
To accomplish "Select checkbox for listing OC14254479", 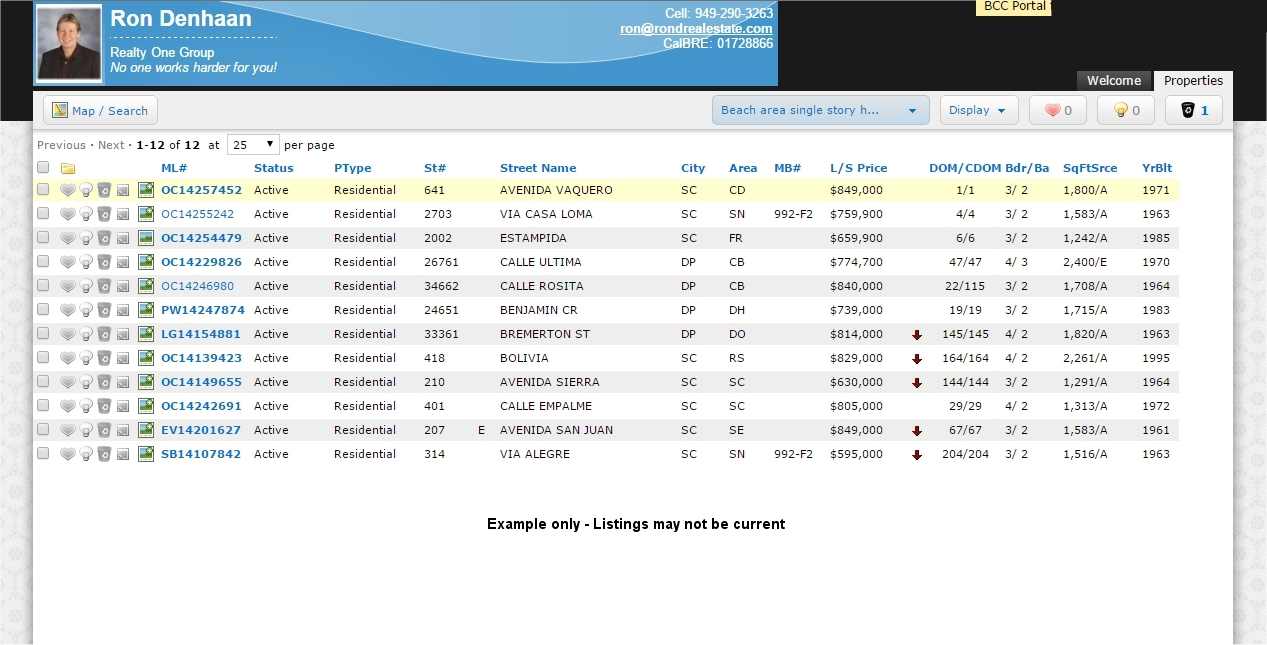I will point(43,237).
